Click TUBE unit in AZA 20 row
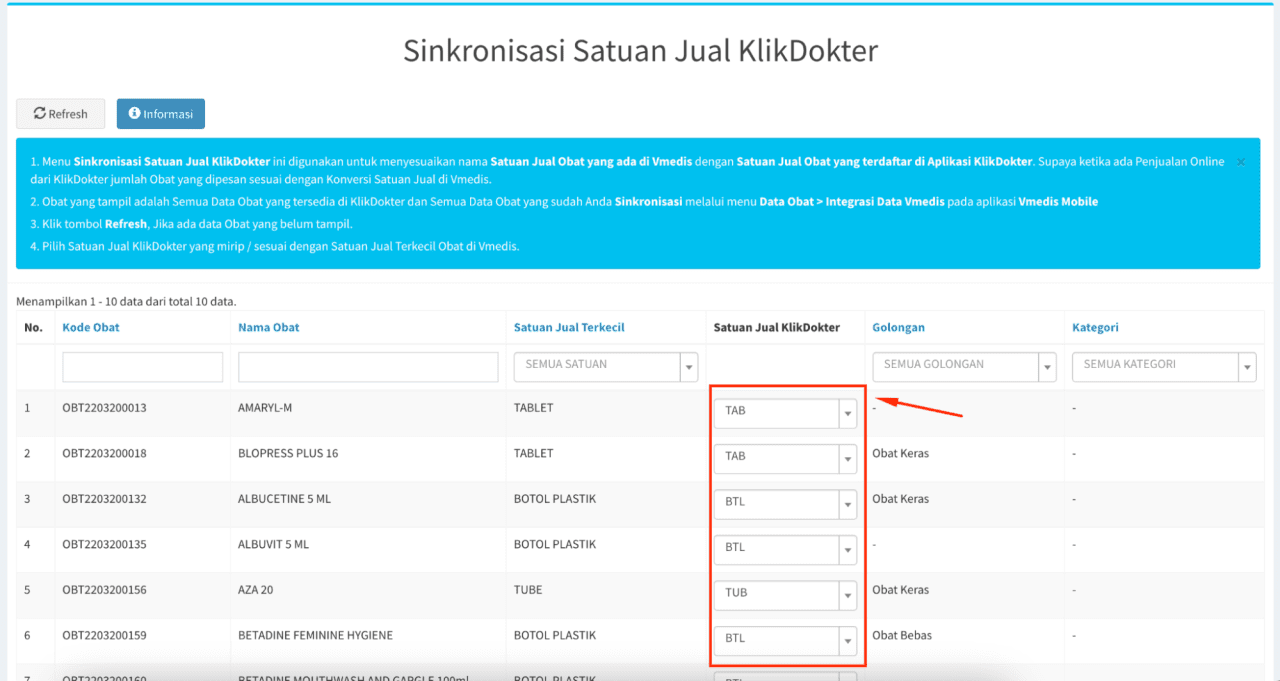The image size is (1280, 681). 528,590
